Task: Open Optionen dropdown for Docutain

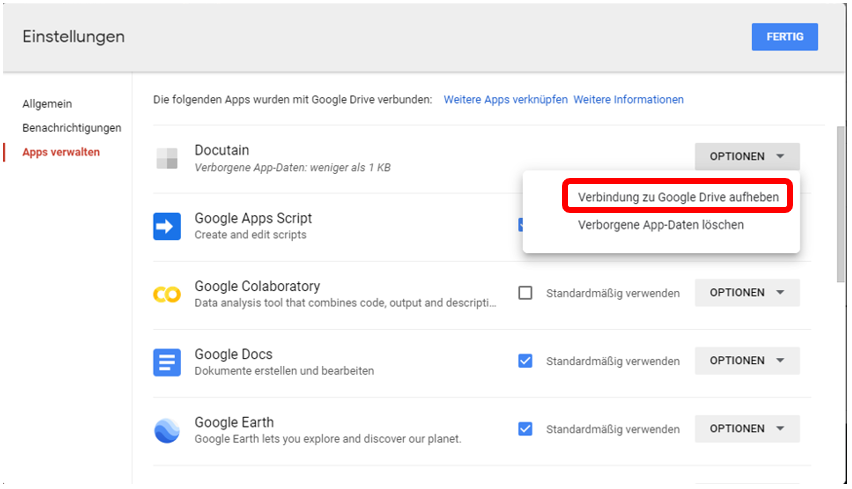Action: (x=747, y=156)
